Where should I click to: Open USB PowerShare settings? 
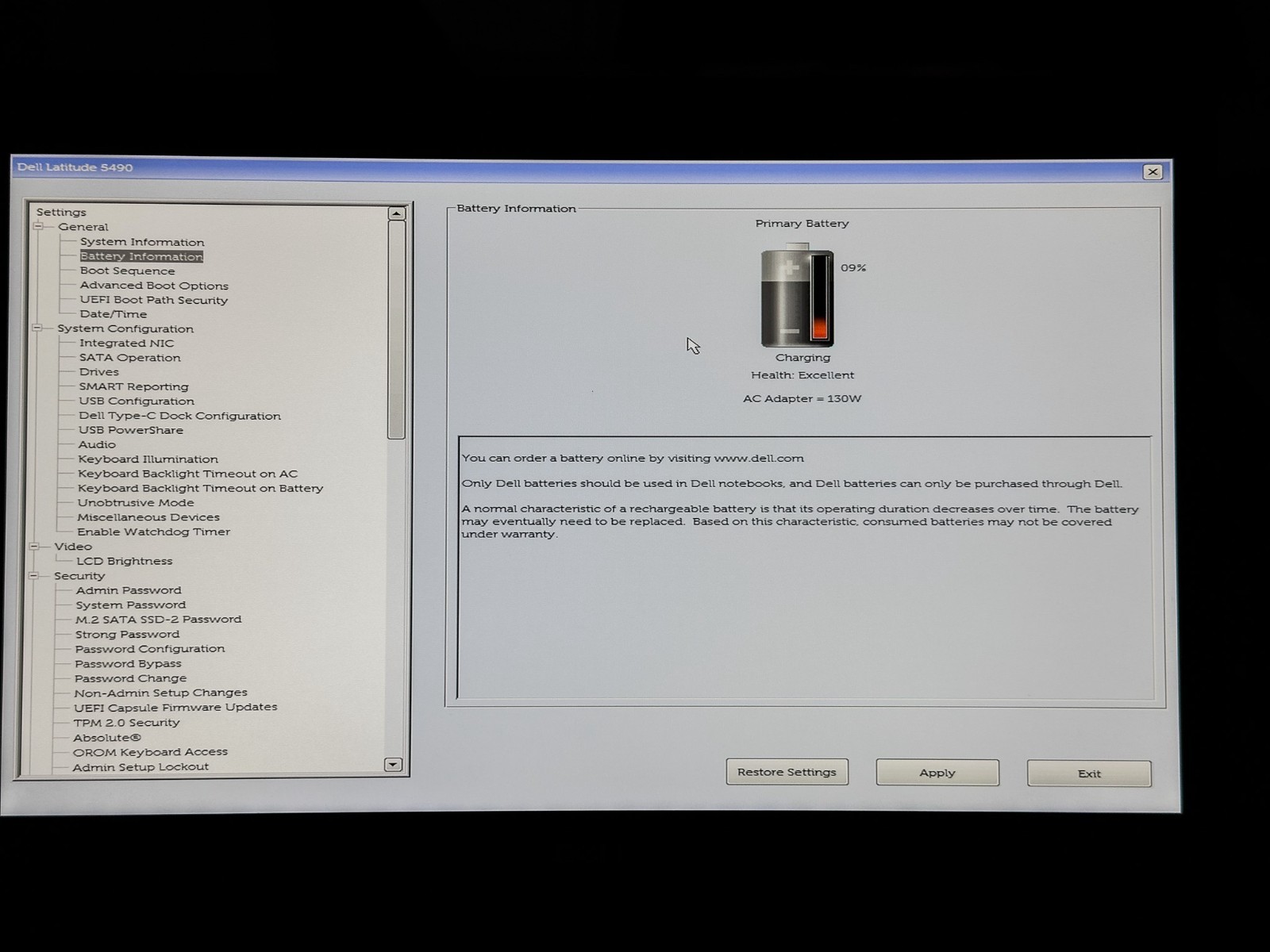pyautogui.click(x=131, y=430)
